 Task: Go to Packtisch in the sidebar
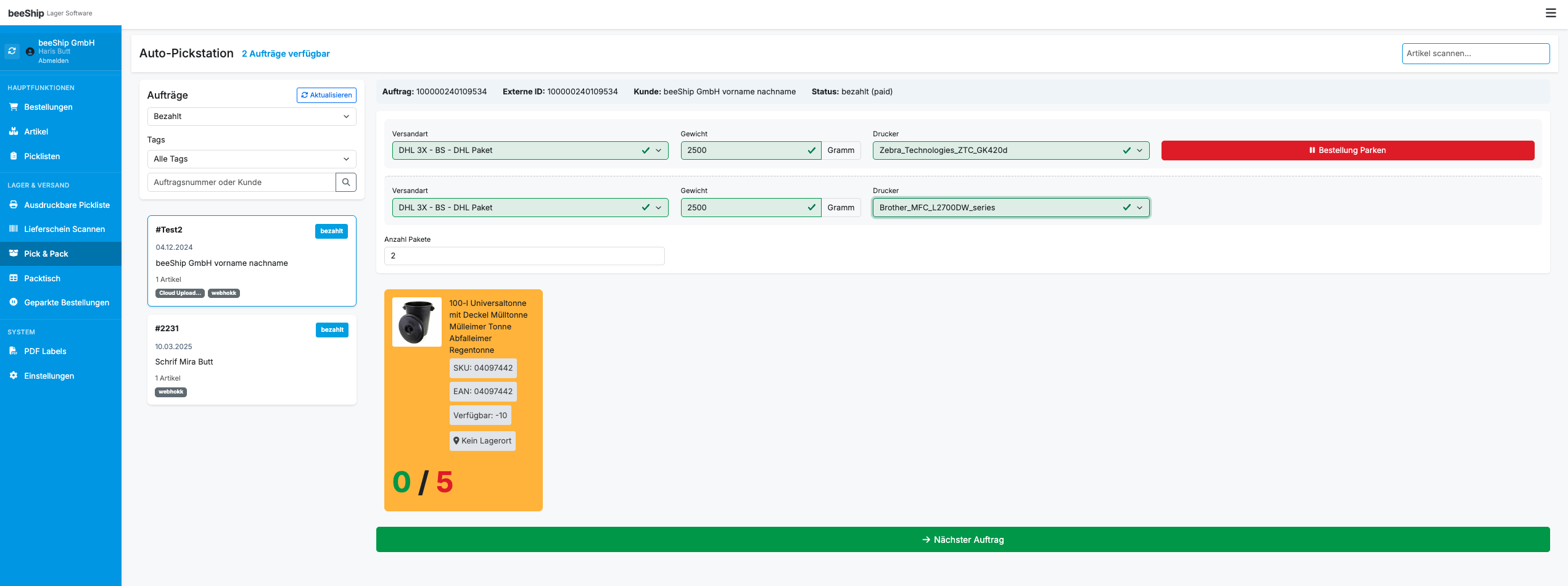(42, 279)
